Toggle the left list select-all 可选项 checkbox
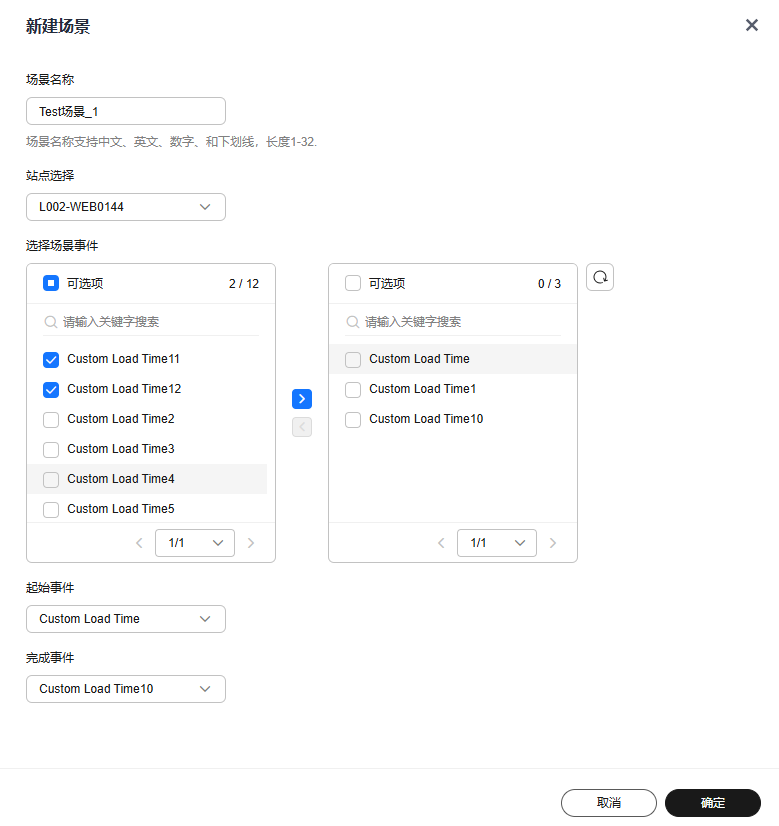 [51, 283]
